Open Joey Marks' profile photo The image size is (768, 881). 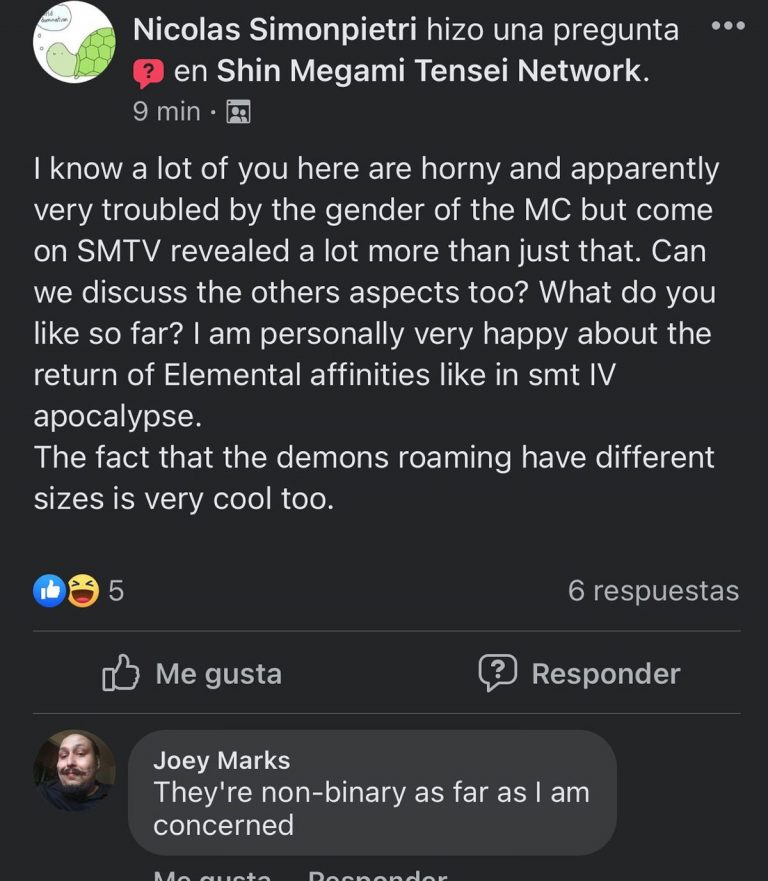click(74, 770)
